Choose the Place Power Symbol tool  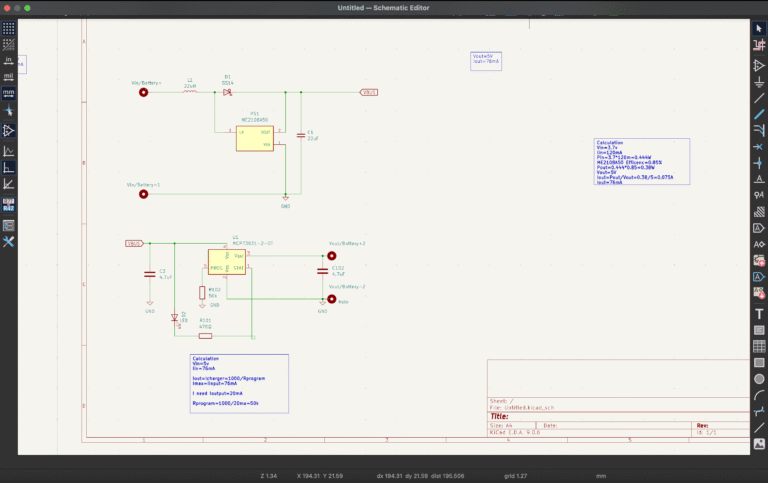(759, 81)
